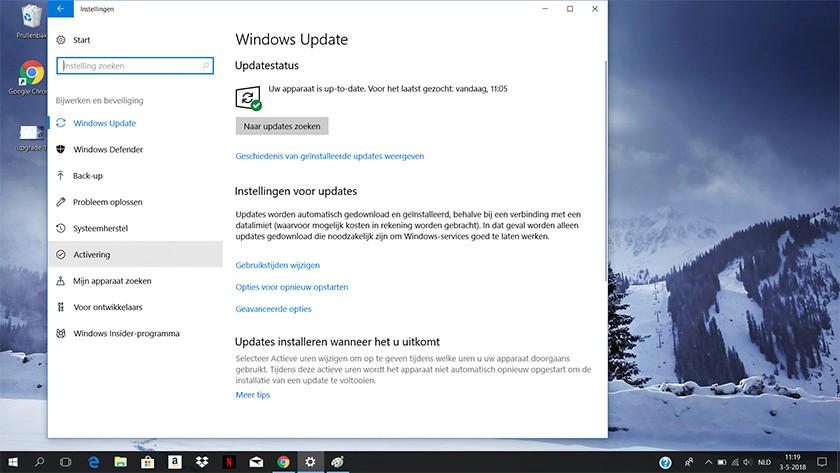Open the Activering page
The width and height of the screenshot is (840, 473).
tap(135, 254)
